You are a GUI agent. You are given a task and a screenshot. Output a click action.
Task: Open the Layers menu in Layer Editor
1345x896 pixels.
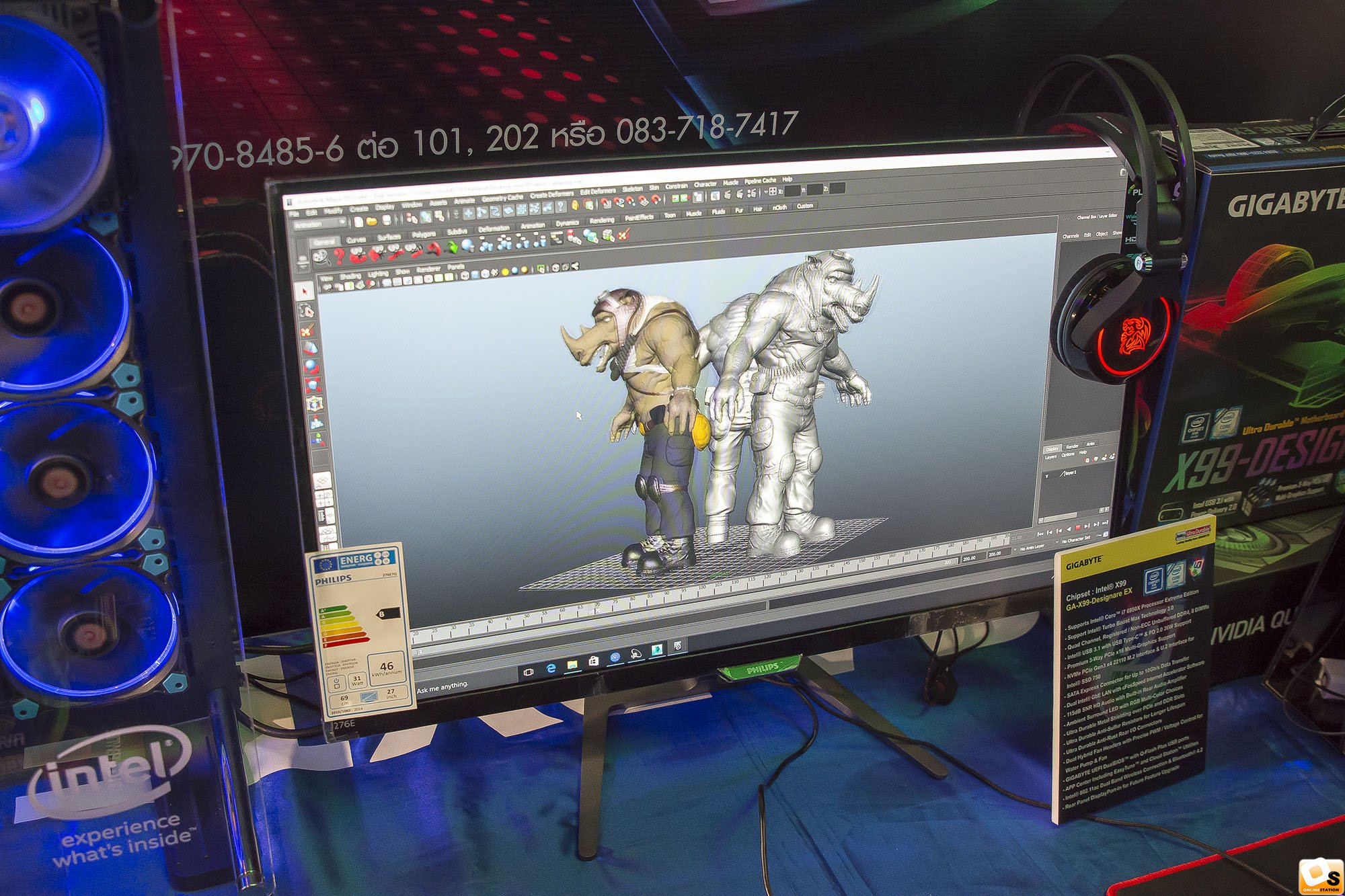click(1050, 457)
